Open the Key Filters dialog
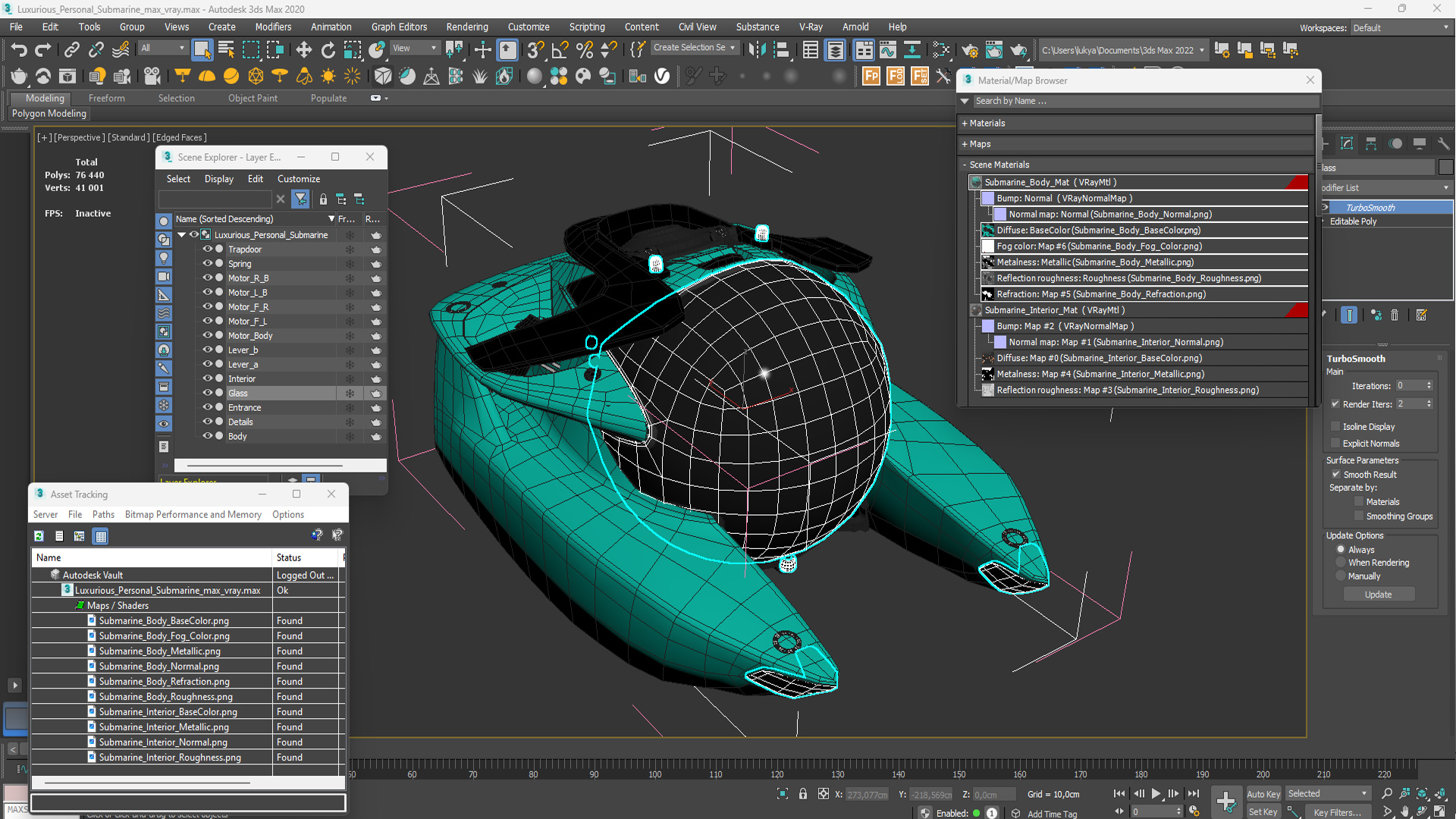1456x819 pixels. [1338, 811]
